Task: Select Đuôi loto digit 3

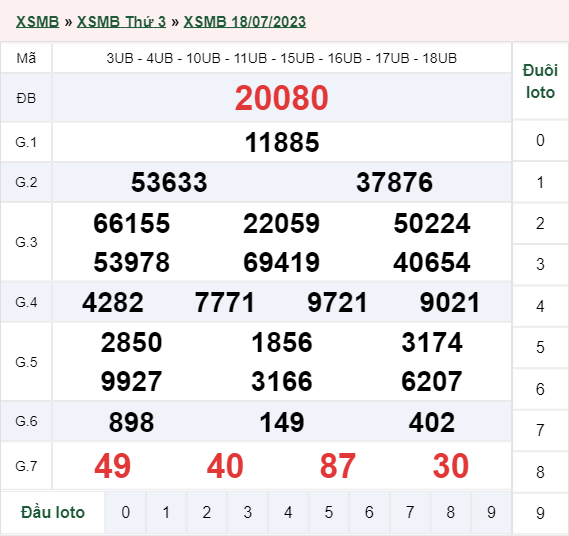Action: 540,265
